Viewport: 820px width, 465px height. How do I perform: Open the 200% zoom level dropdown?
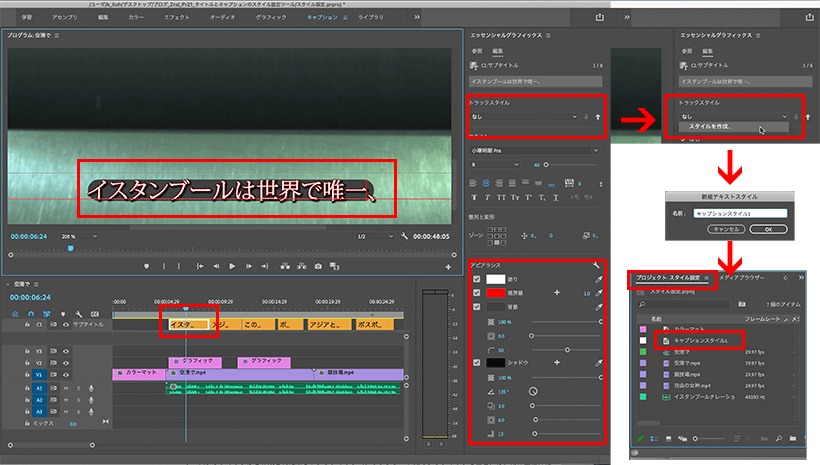coord(79,236)
